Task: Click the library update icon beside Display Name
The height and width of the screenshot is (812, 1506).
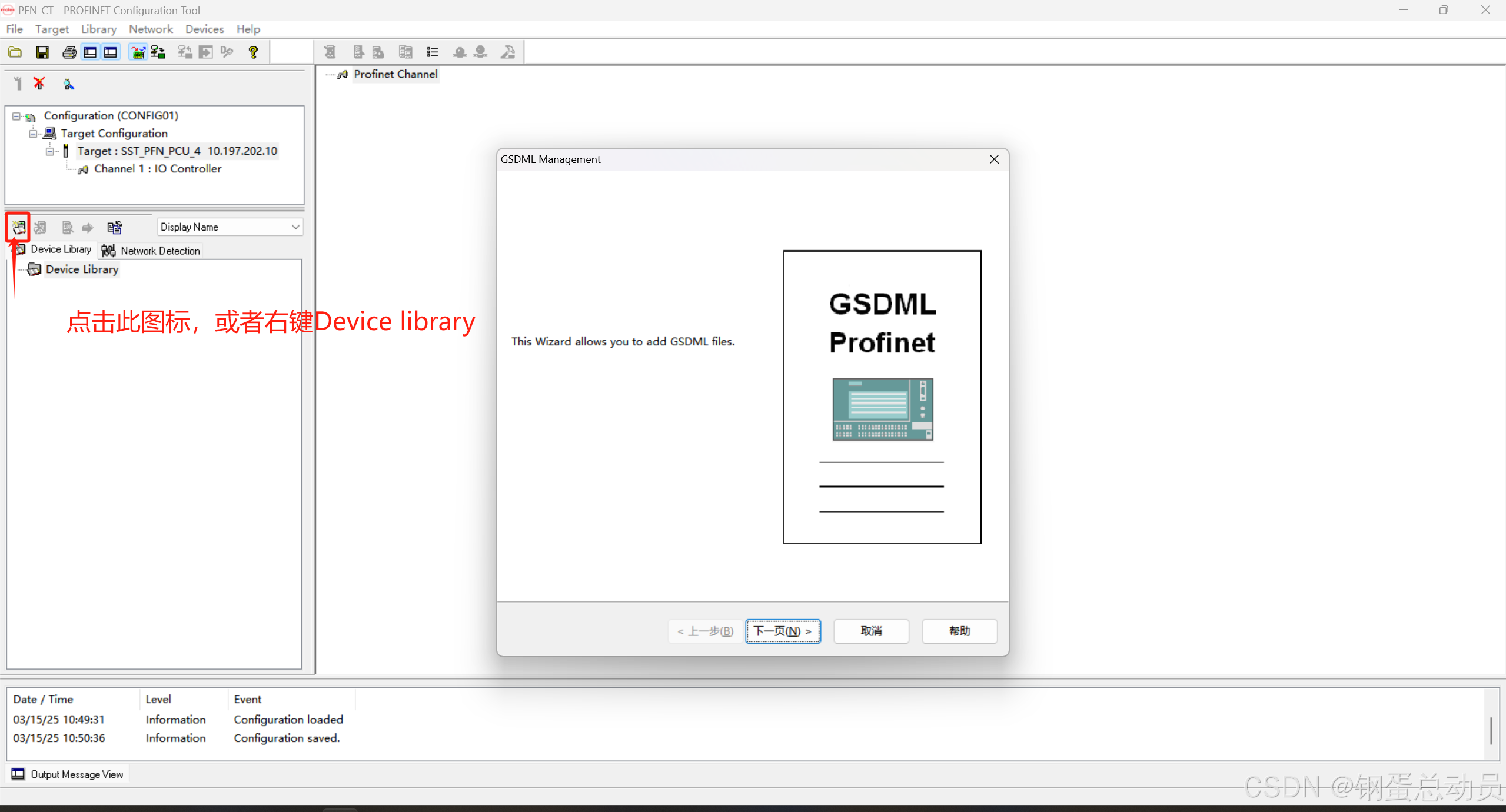Action: click(x=114, y=227)
